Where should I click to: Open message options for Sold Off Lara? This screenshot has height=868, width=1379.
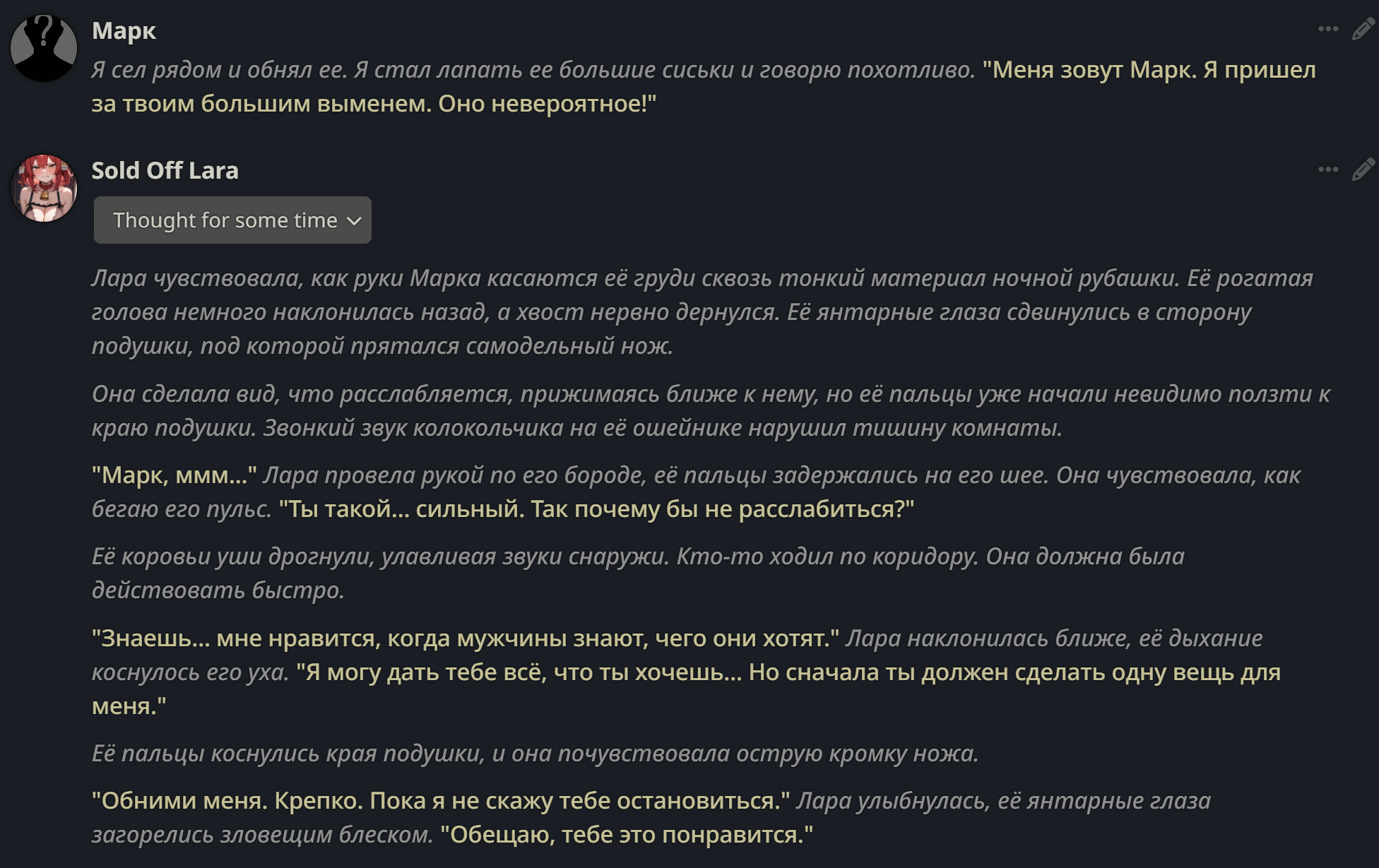tap(1328, 170)
